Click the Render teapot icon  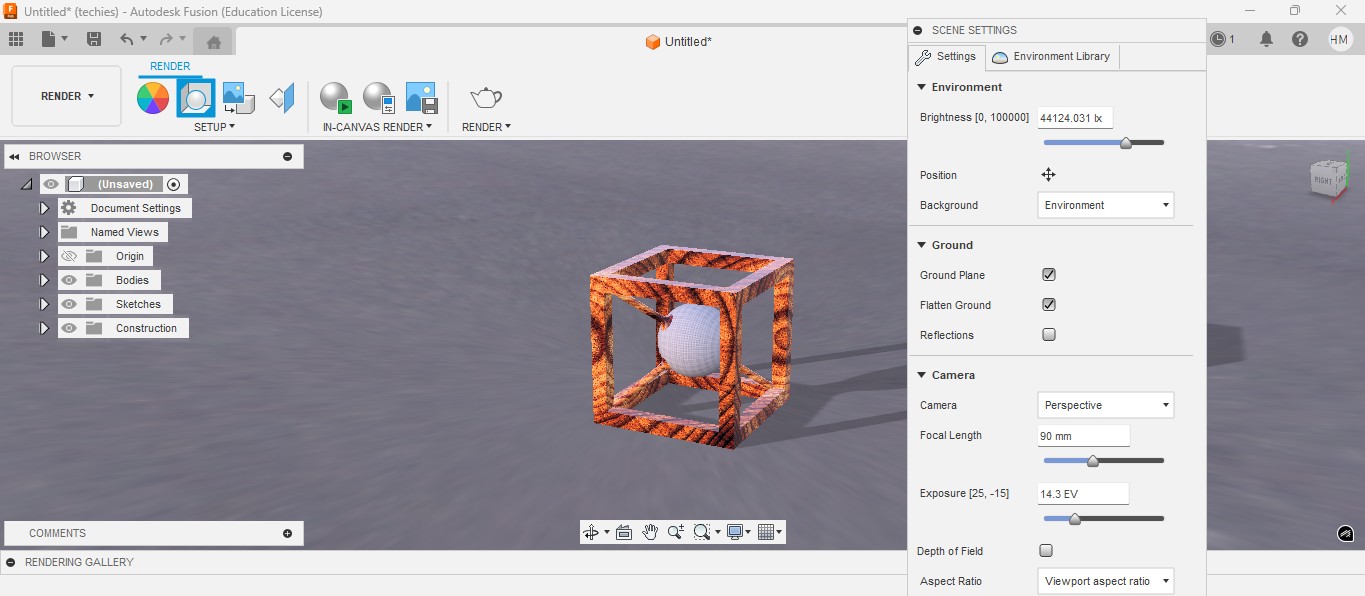click(x=486, y=97)
